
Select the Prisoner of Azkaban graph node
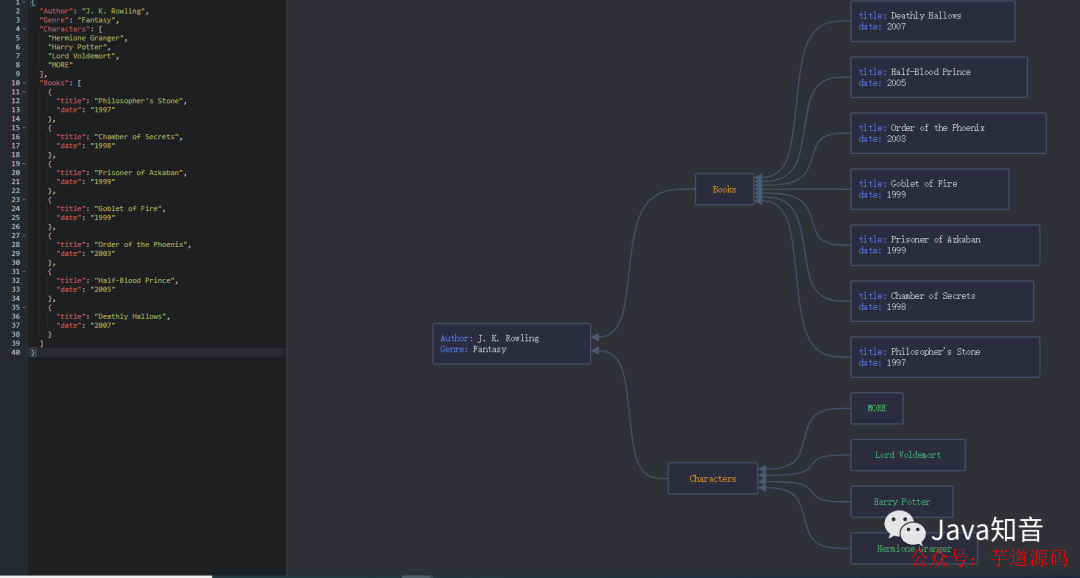click(945, 245)
